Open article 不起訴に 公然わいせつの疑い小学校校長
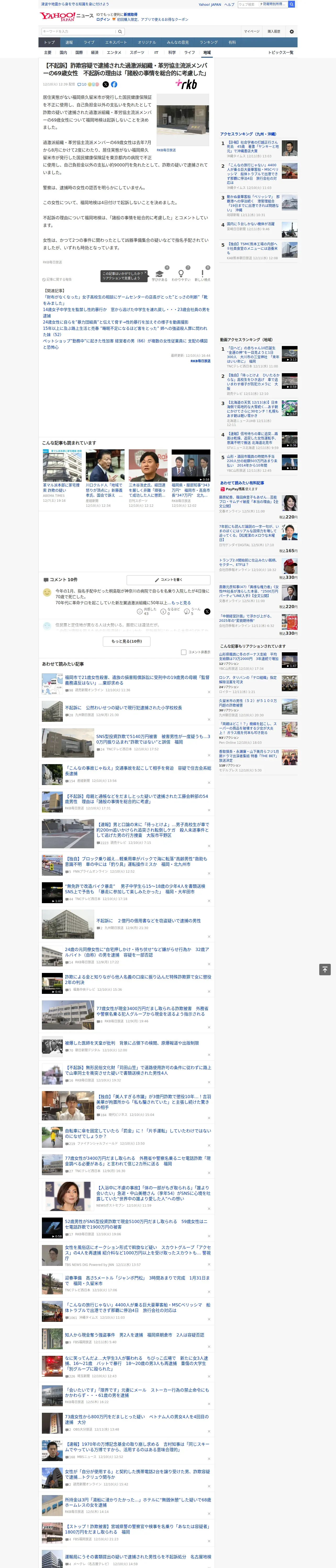Viewport: 336px width, 1568px height. point(124,708)
